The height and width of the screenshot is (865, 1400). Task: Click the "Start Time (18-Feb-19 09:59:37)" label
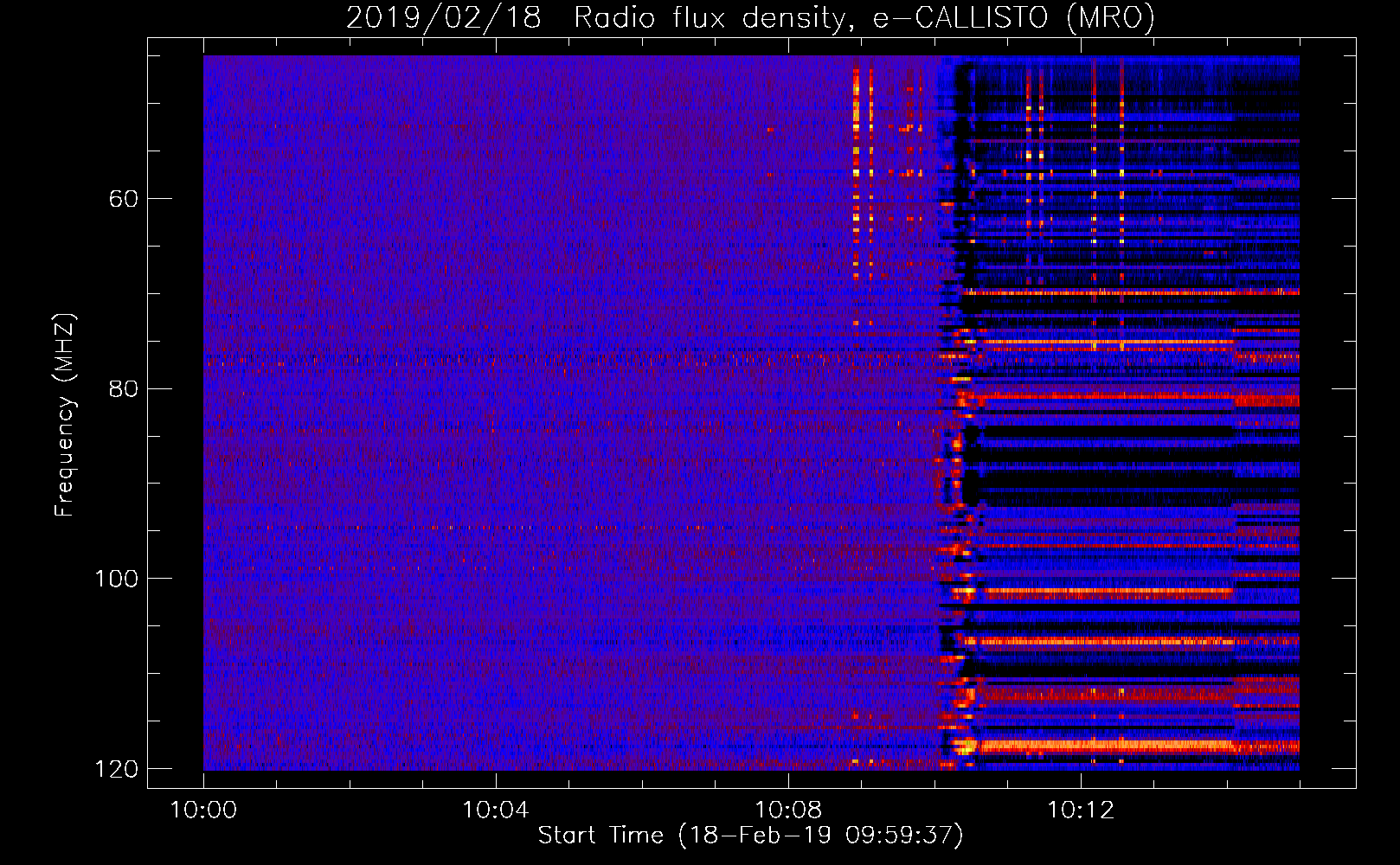pos(750,836)
